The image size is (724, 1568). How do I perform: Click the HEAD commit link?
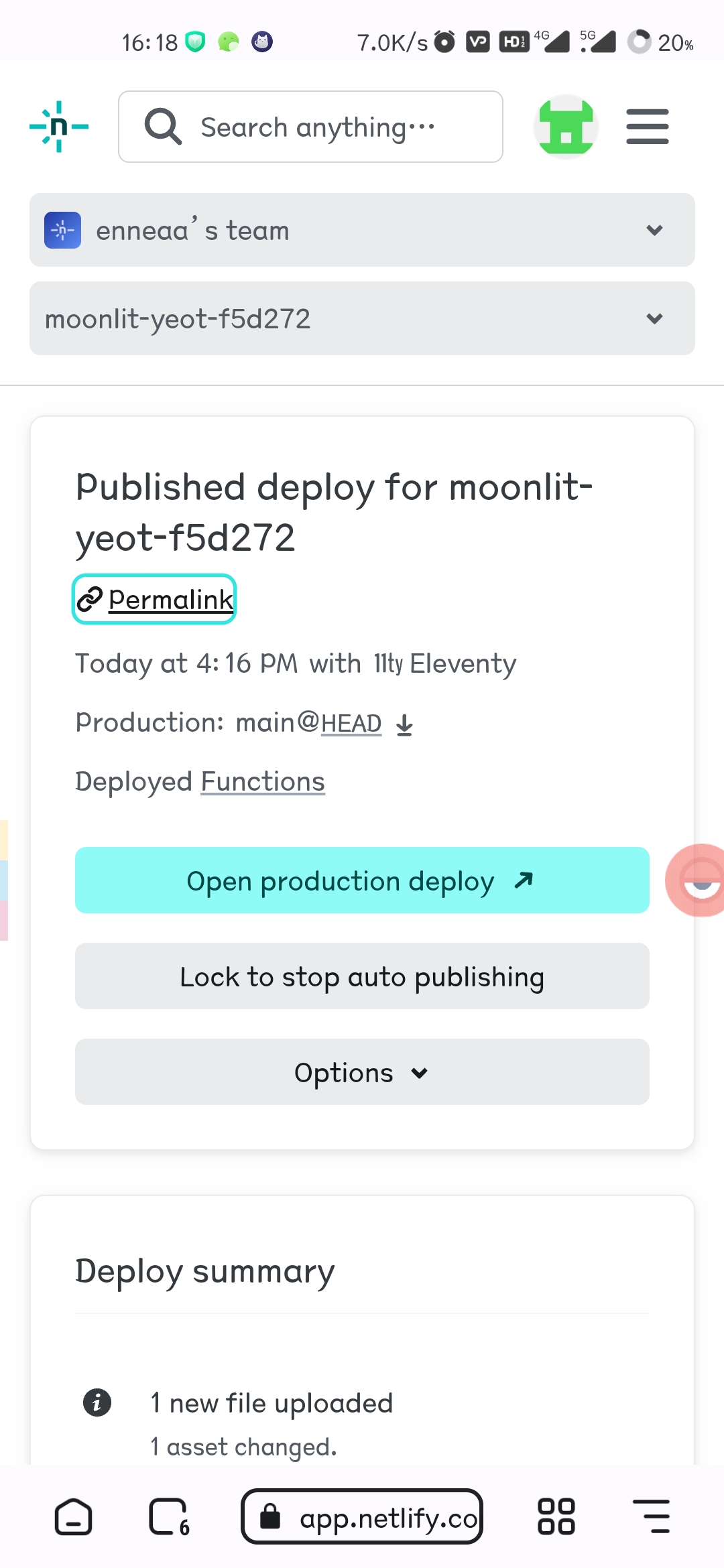click(x=351, y=724)
